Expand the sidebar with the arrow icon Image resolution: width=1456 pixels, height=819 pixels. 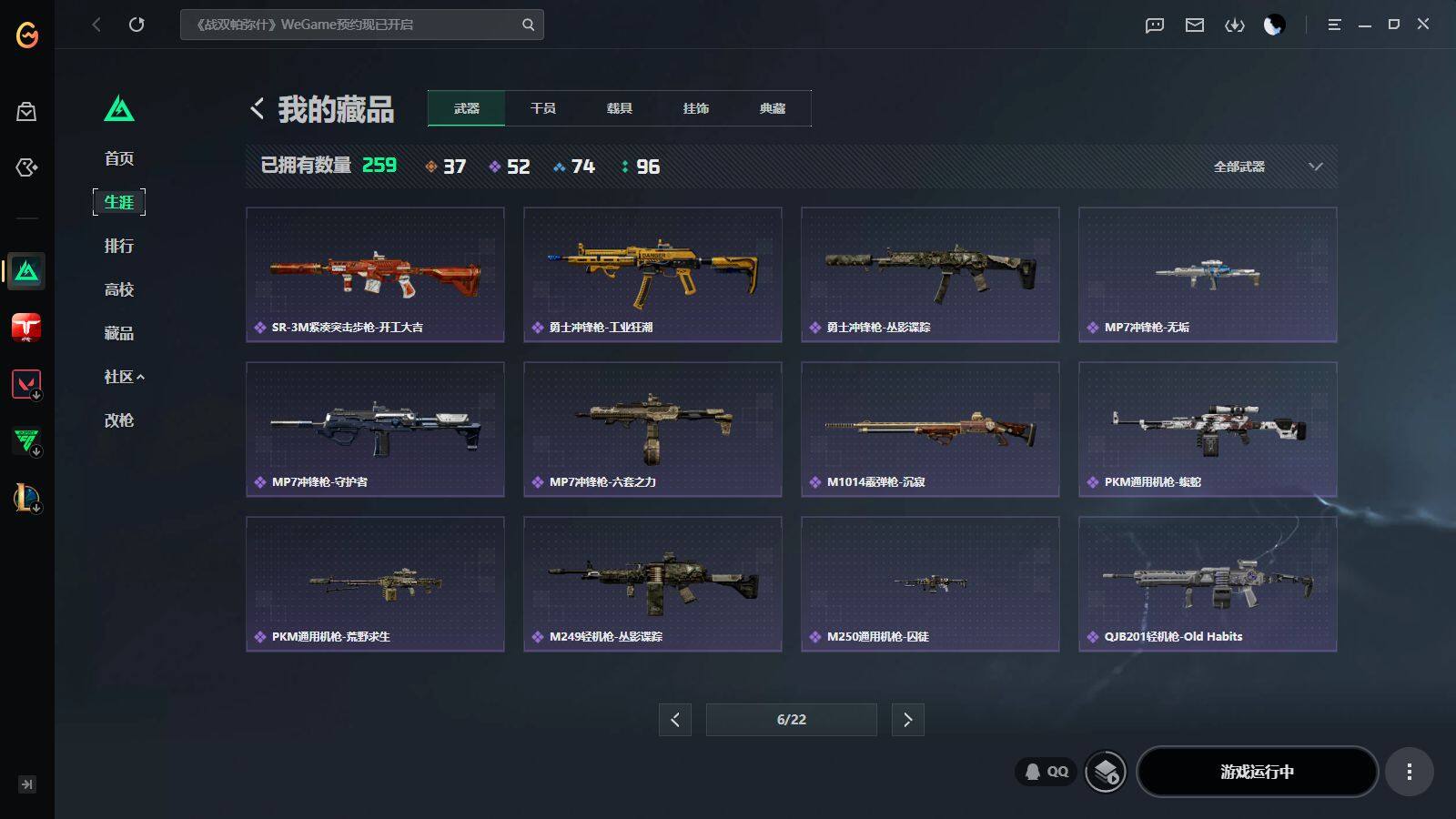coord(27,784)
